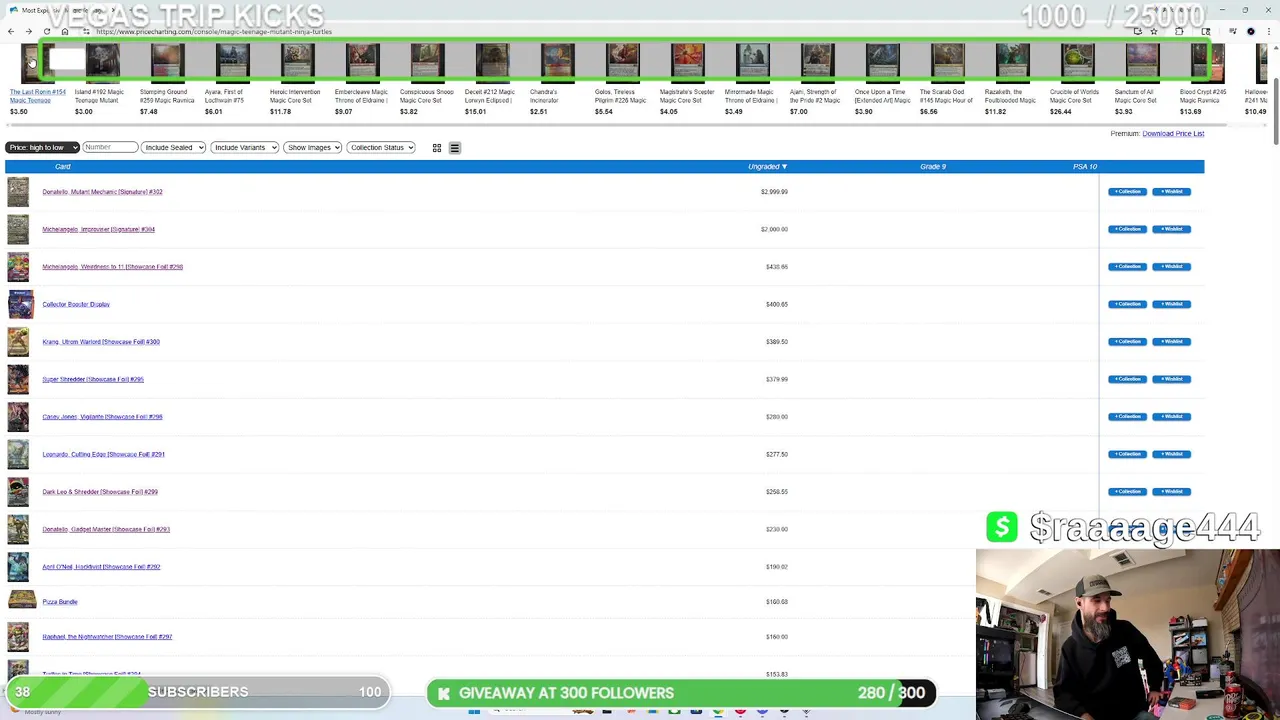Open Donatello, Mutant Mechanic [Signature] link
This screenshot has width=1280, height=720.
click(x=102, y=192)
